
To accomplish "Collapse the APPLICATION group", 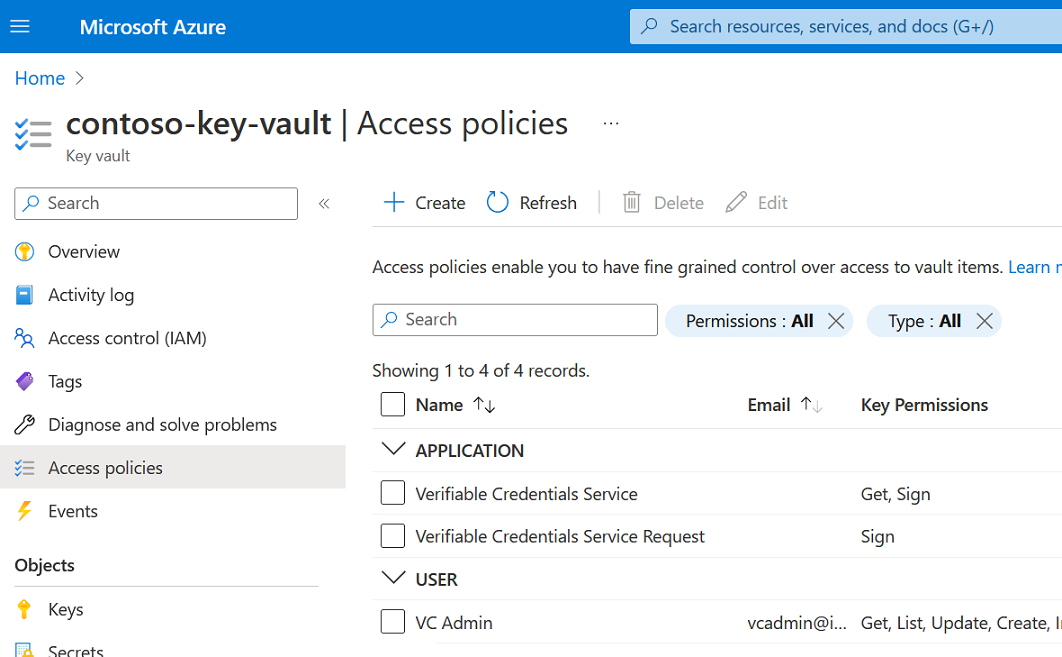I will pyautogui.click(x=394, y=449).
